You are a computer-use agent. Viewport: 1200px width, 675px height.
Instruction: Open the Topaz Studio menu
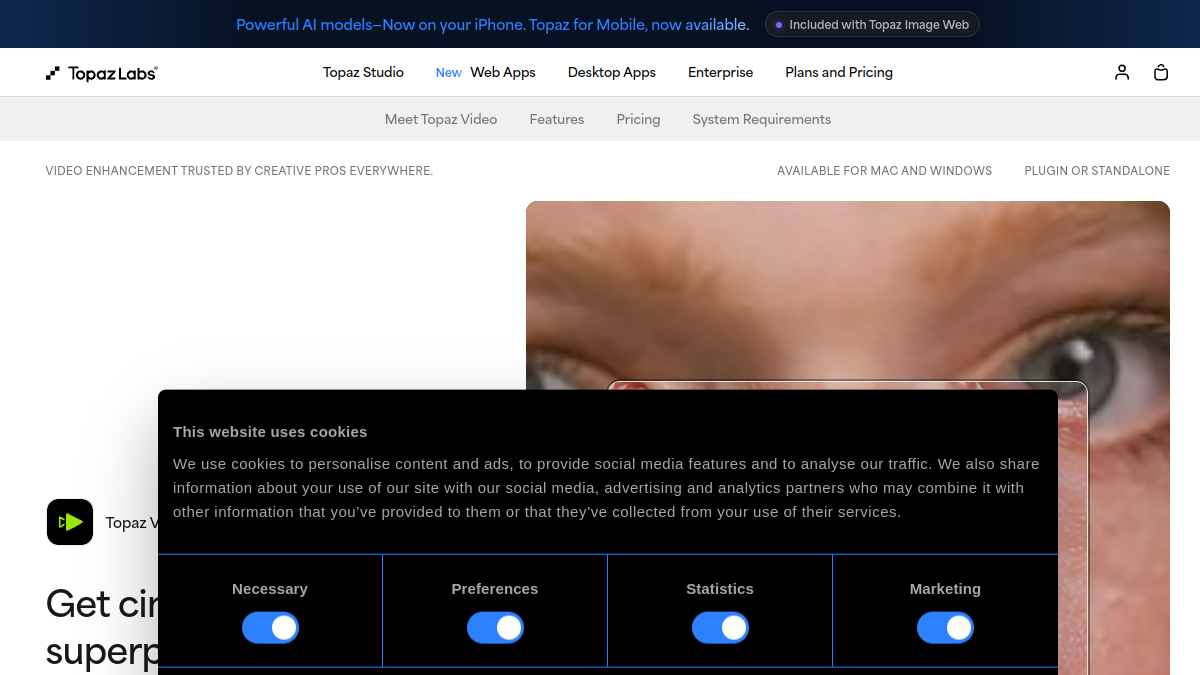click(x=363, y=72)
